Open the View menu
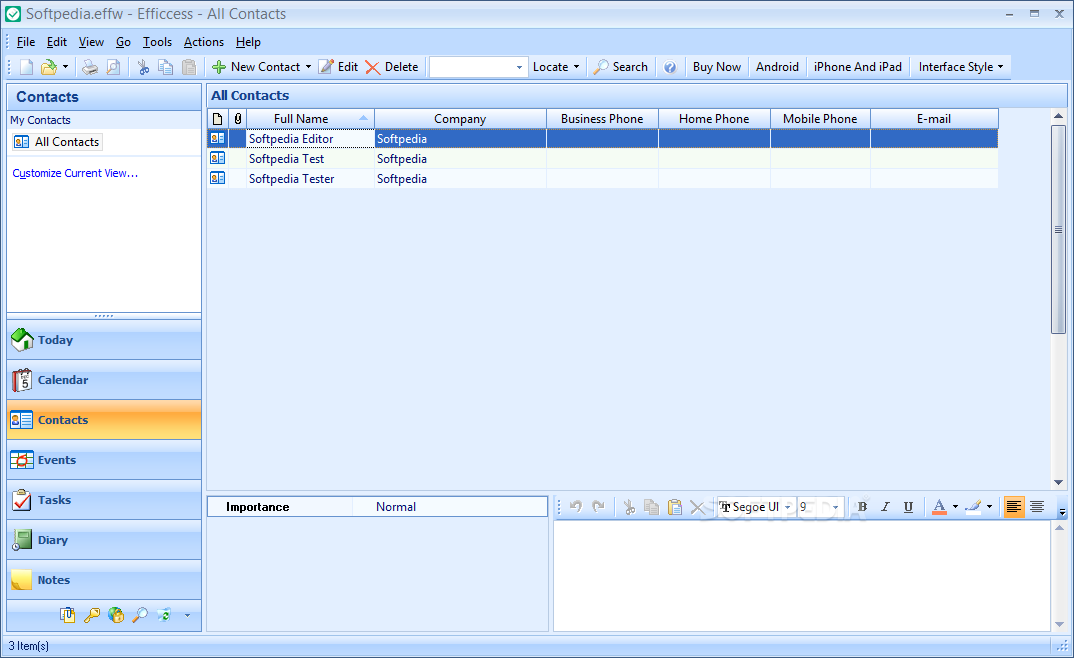 point(91,42)
